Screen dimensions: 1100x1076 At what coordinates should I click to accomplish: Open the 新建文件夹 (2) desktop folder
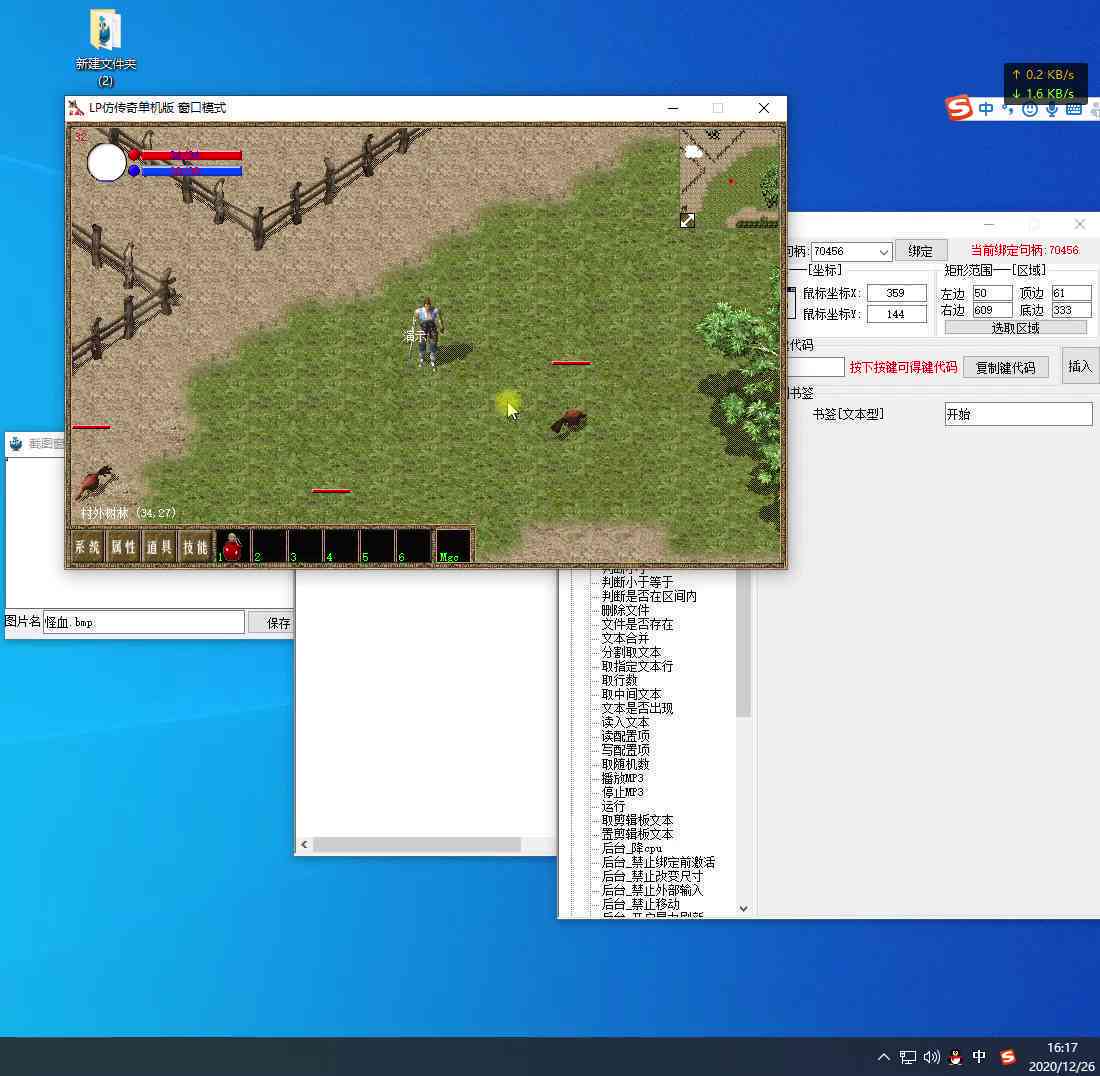(x=105, y=47)
